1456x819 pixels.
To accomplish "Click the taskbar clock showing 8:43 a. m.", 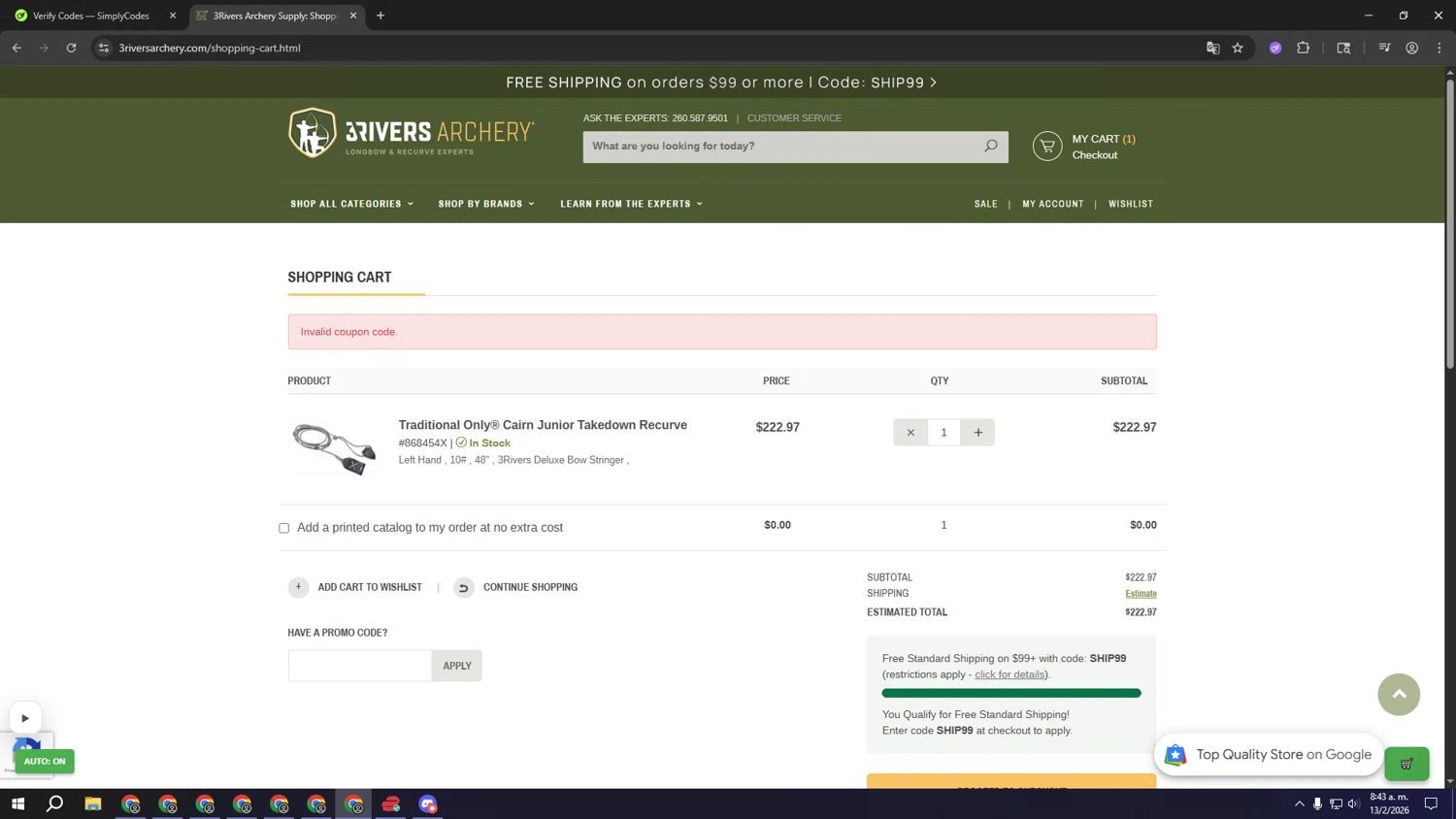I will [x=1389, y=803].
